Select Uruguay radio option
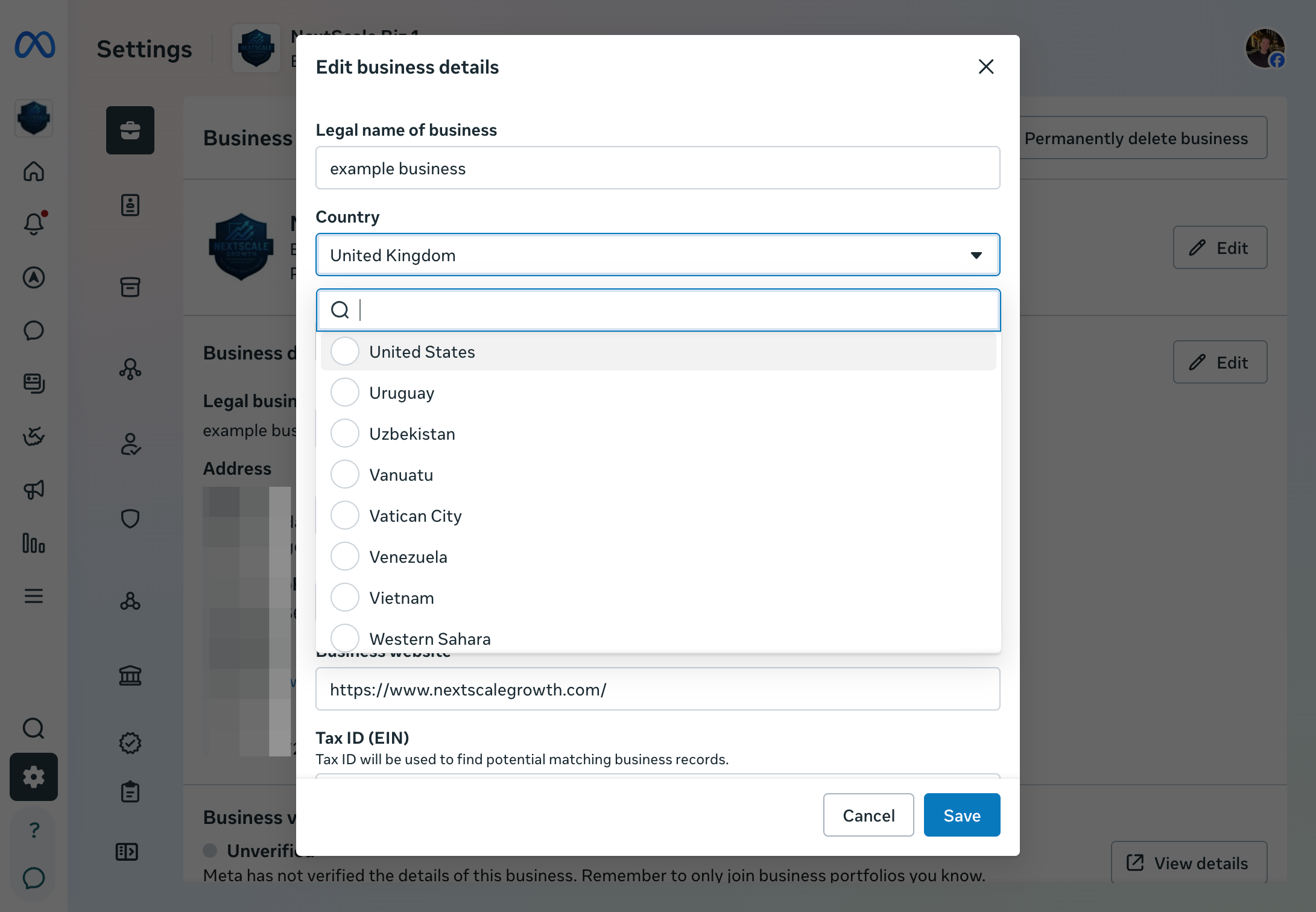The image size is (1316, 912). [x=345, y=393]
